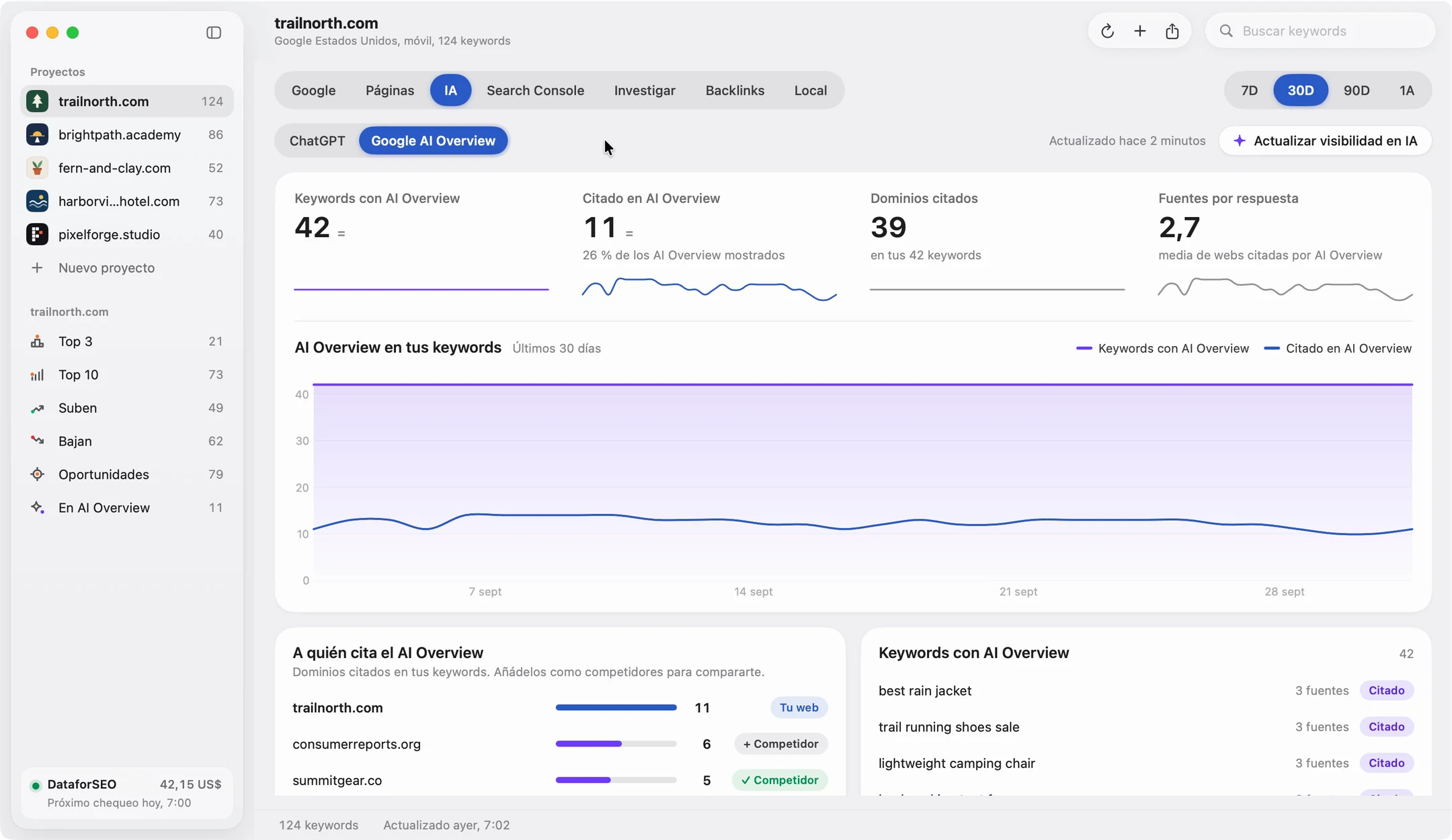
Task: Toggle the sidebar panel icon
Action: click(x=214, y=32)
